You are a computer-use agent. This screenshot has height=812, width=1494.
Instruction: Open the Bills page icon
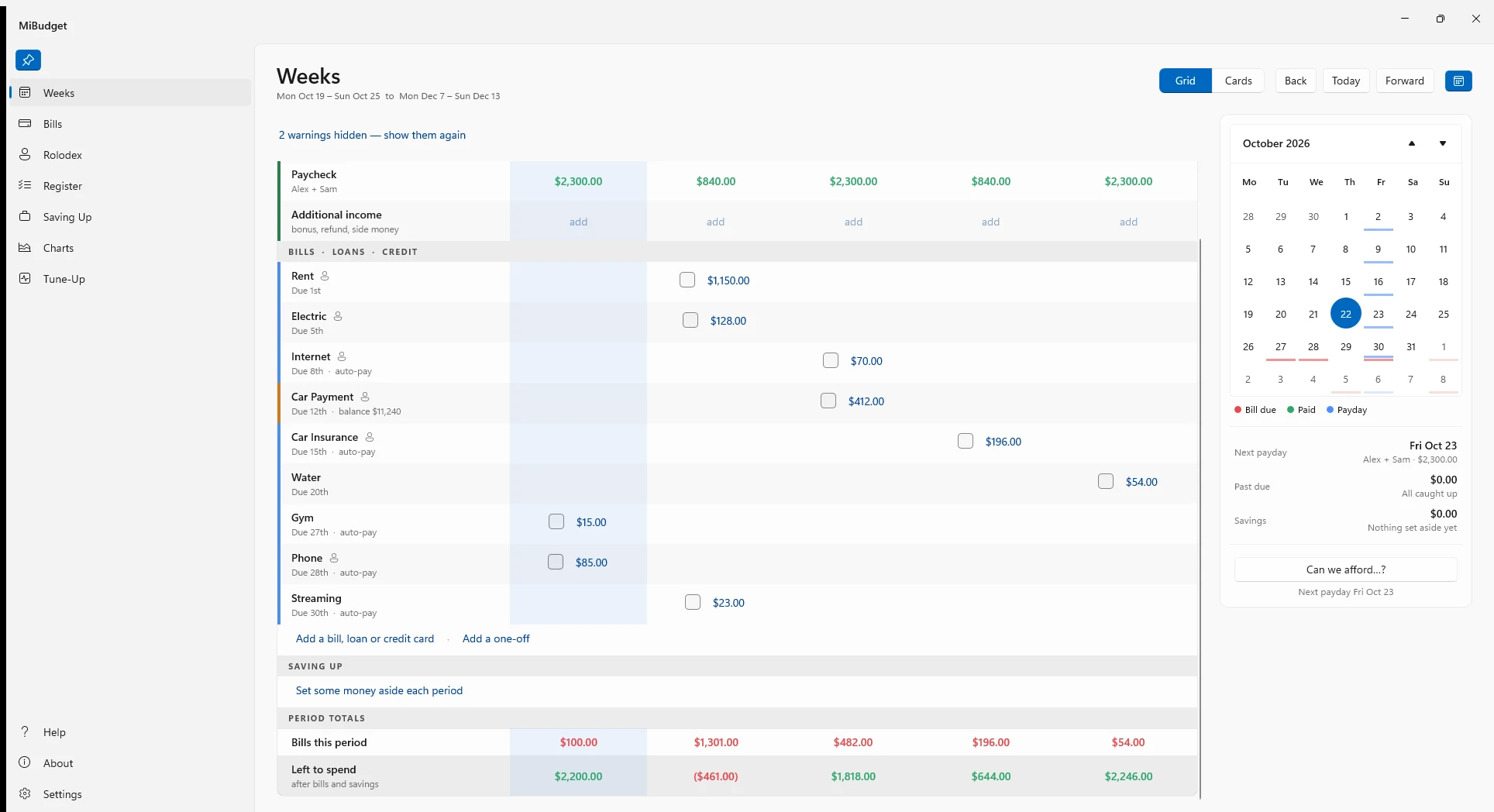25,123
